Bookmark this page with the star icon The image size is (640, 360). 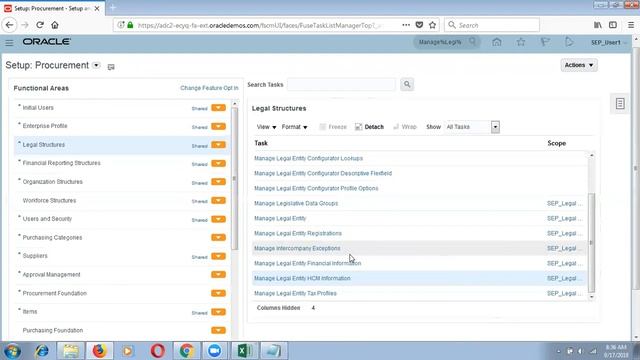click(x=432, y=25)
